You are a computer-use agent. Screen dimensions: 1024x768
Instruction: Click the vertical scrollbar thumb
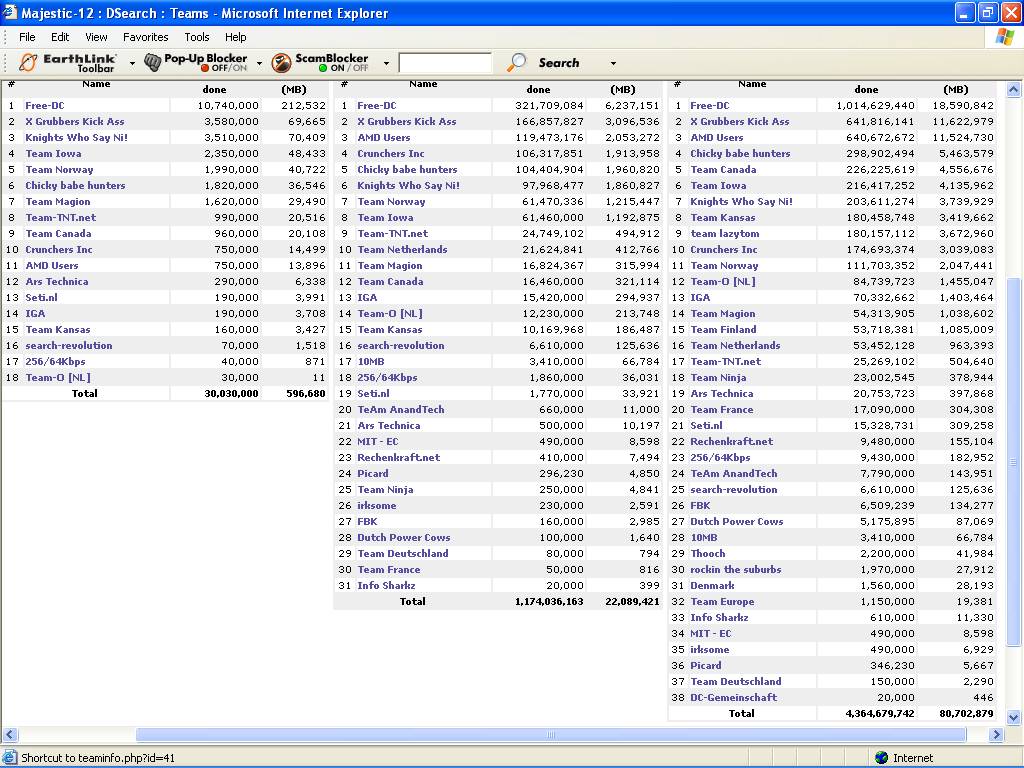[x=1014, y=460]
